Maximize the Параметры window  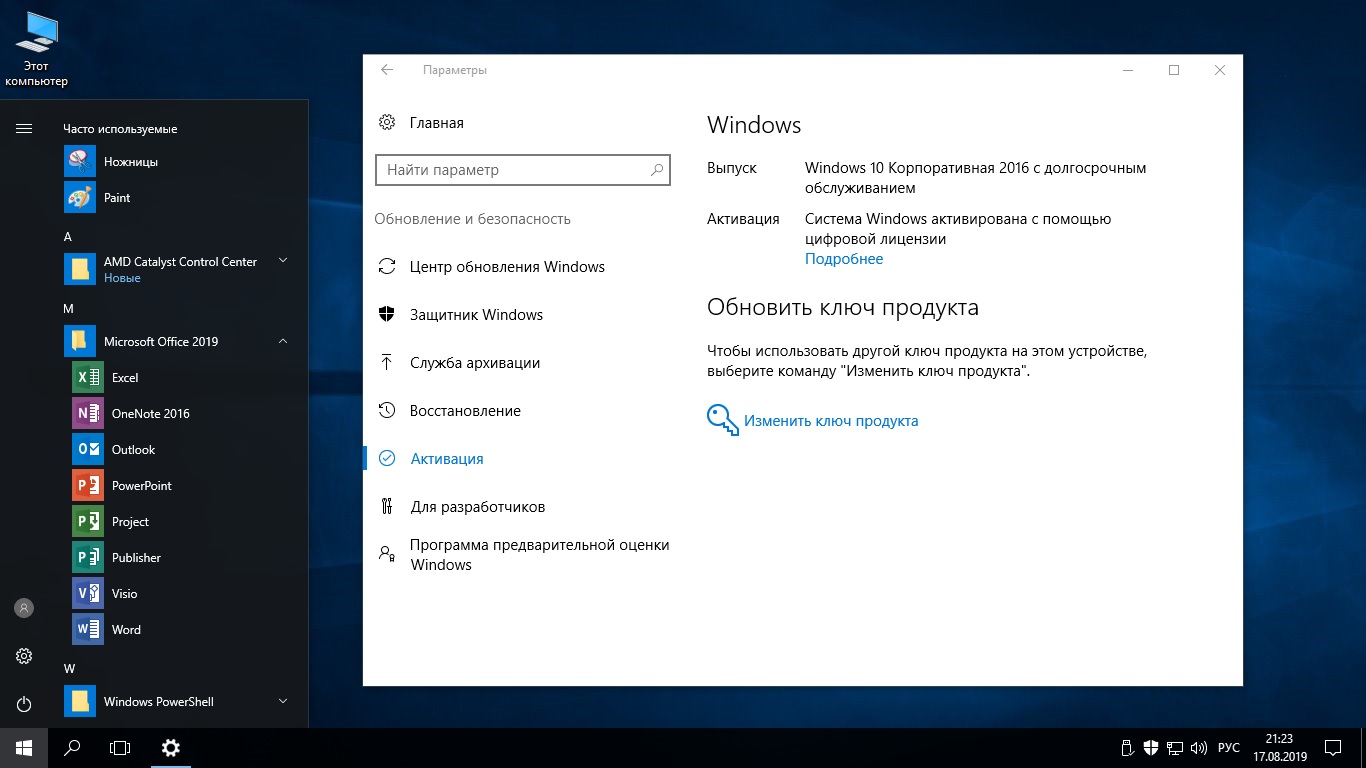coord(1174,70)
